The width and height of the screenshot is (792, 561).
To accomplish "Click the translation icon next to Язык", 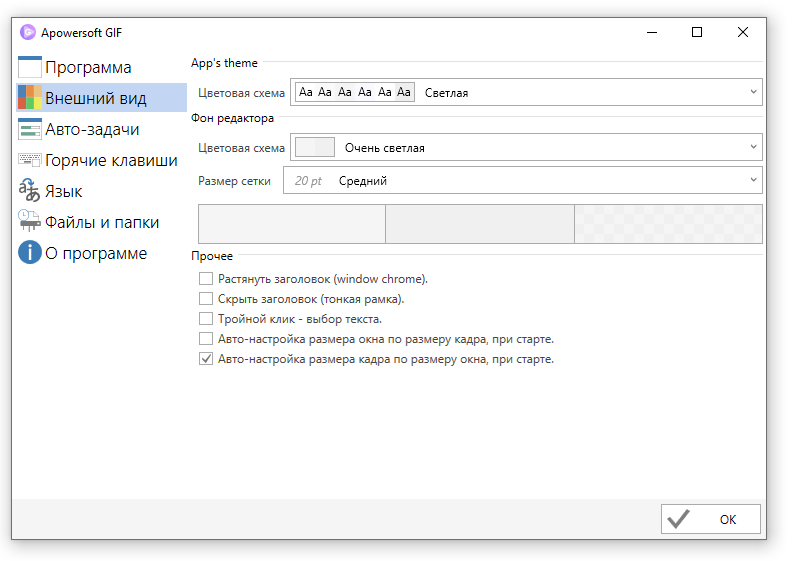I will pyautogui.click(x=29, y=190).
